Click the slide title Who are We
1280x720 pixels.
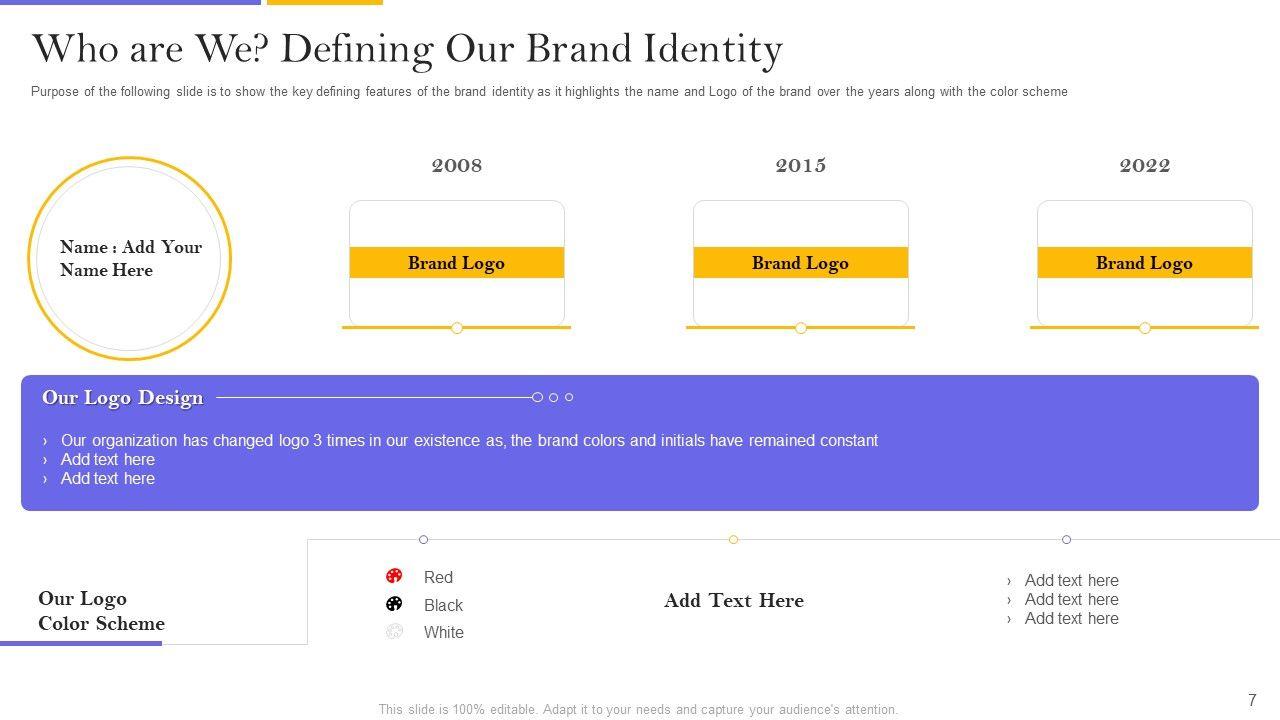pos(406,49)
